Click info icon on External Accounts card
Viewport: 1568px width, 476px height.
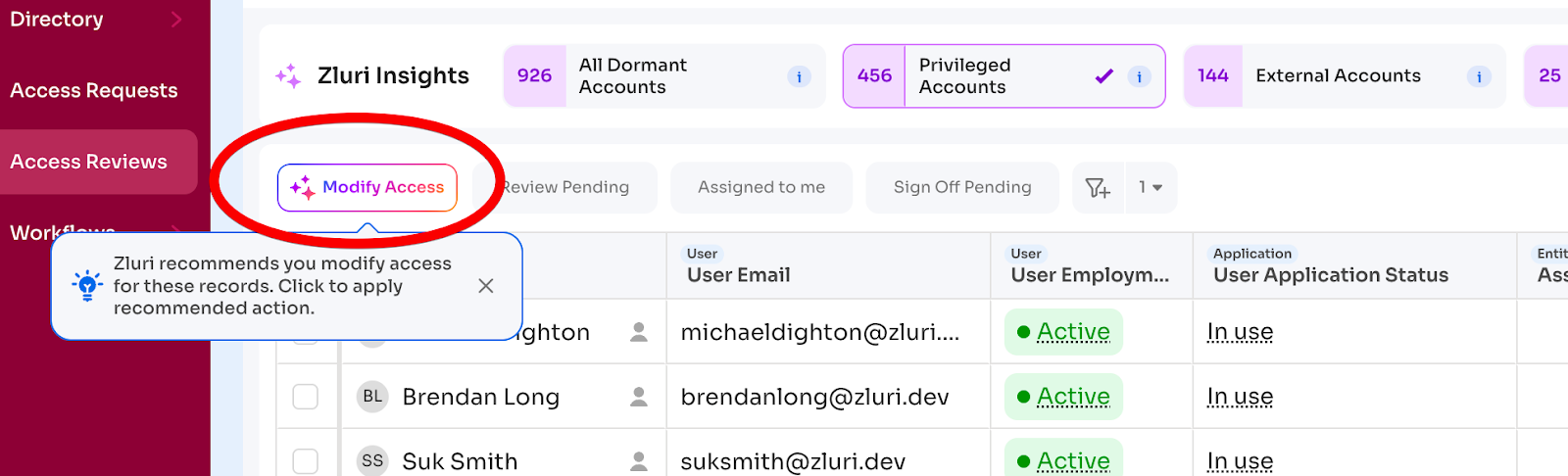1479,76
